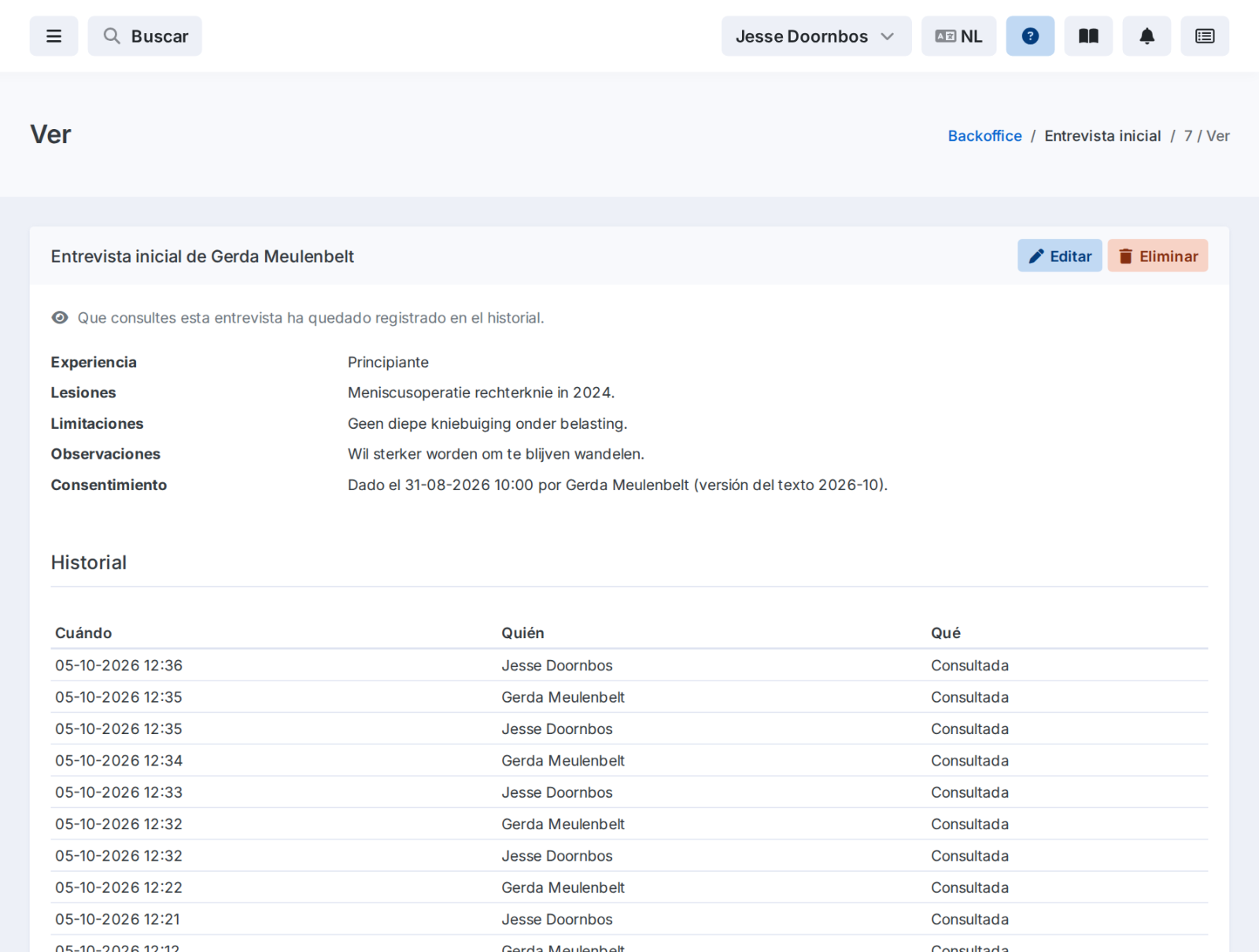The image size is (1259, 952).
Task: Click the 'Quién' column header
Action: coord(523,633)
